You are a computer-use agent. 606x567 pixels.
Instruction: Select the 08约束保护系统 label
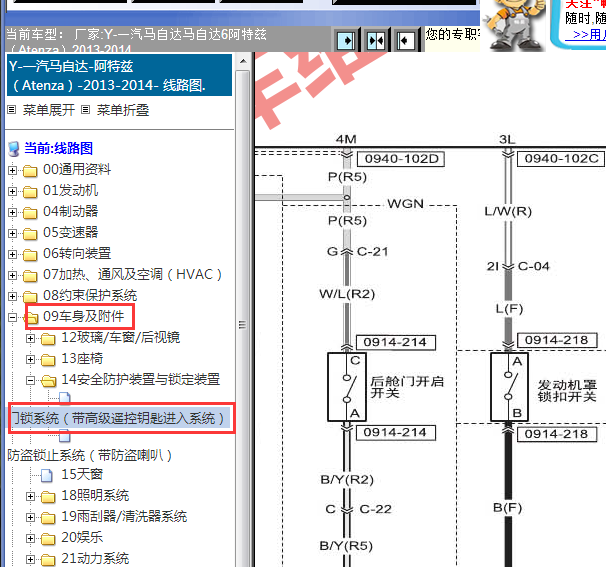[x=90, y=295]
